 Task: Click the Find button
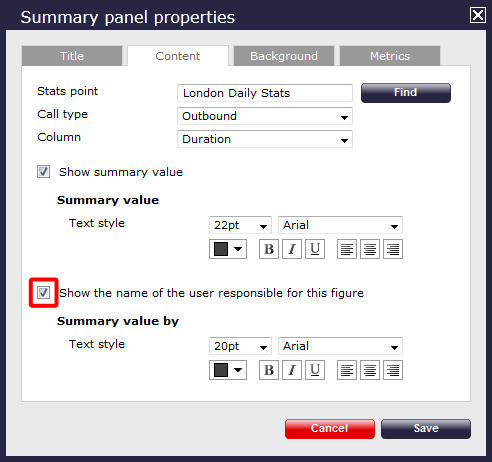[x=406, y=93]
